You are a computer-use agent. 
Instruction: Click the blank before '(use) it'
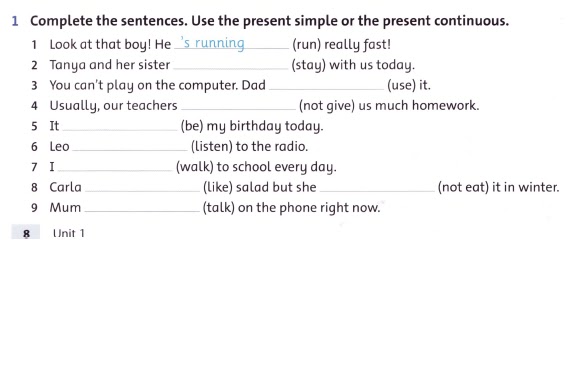click(326, 85)
